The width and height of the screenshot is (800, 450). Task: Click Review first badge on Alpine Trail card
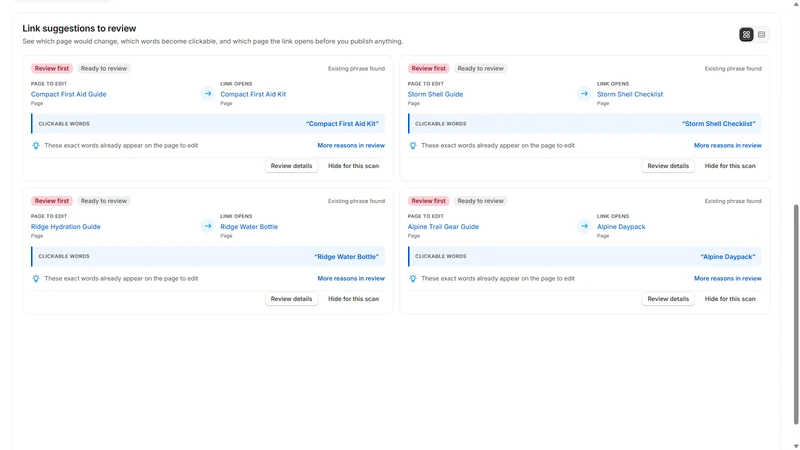[x=429, y=201]
